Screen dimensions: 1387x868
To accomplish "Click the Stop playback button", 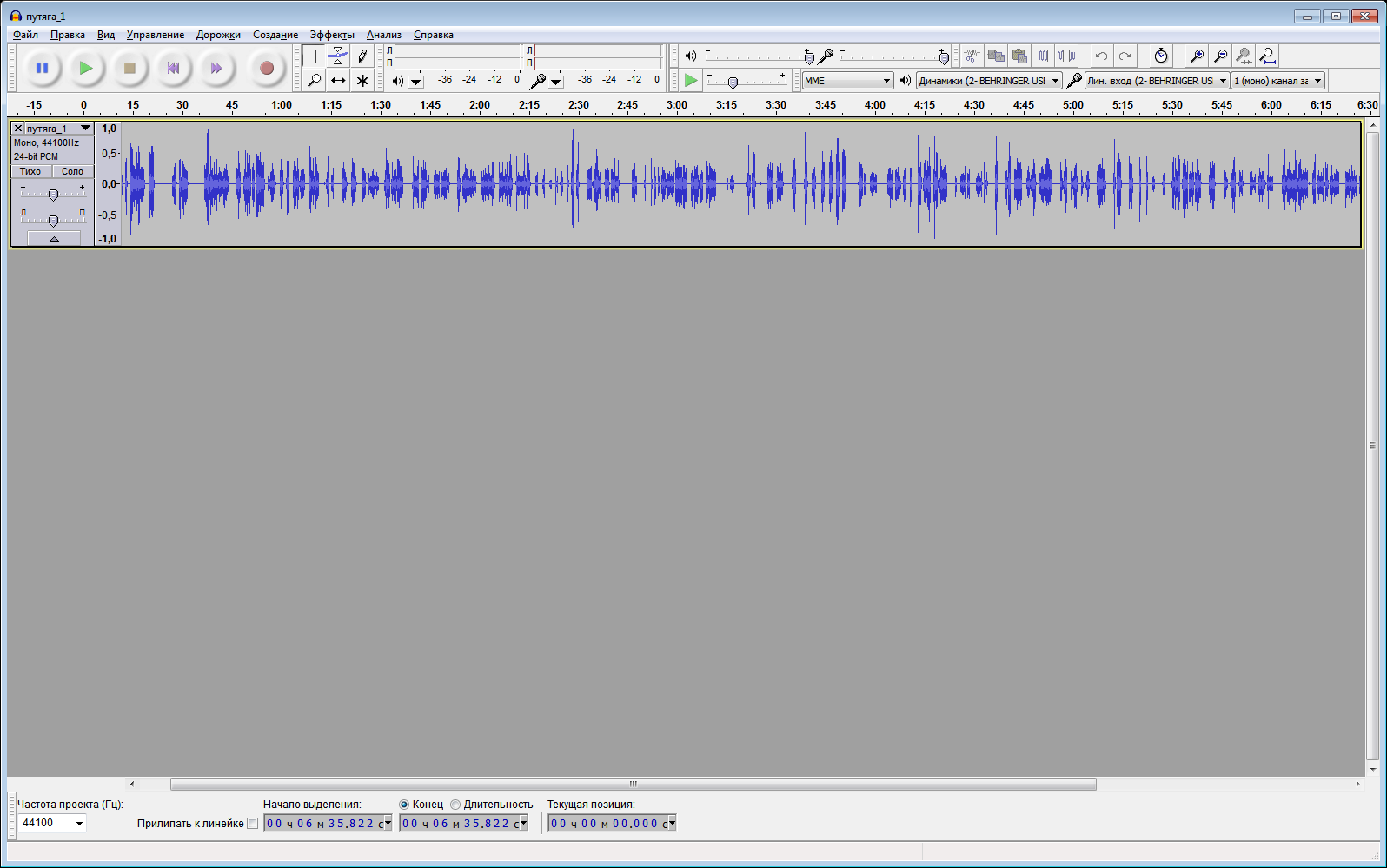I will [129, 68].
